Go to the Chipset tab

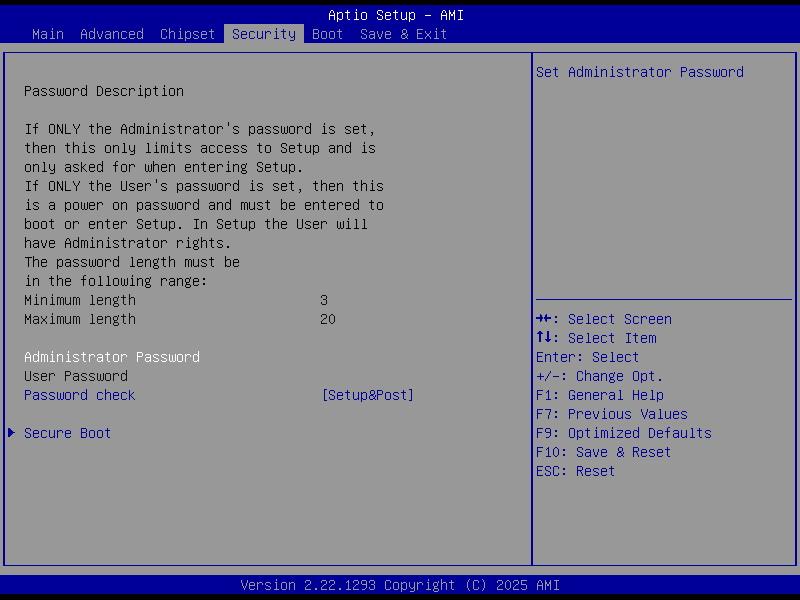pyautogui.click(x=187, y=34)
